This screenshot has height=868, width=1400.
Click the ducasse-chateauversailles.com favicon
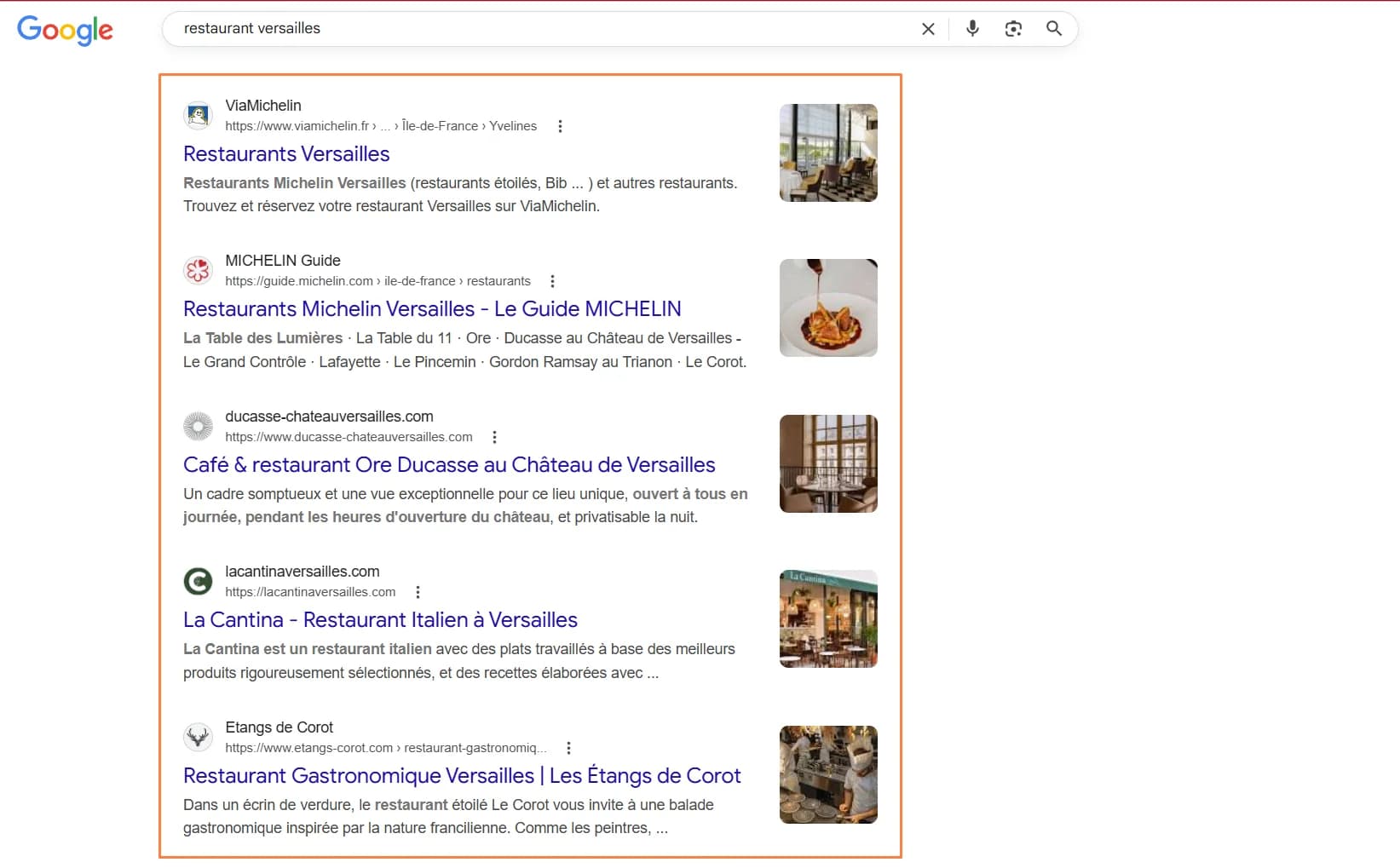tap(199, 426)
